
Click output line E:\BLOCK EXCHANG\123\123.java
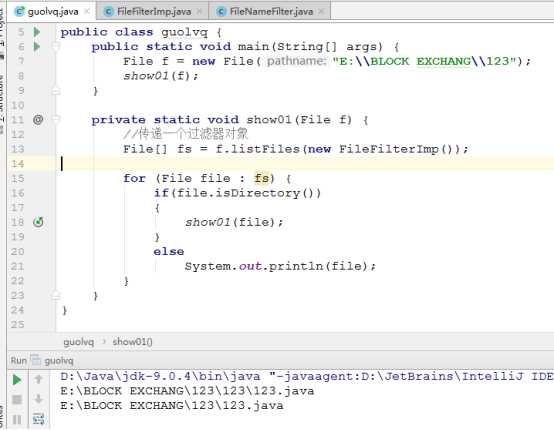(x=172, y=406)
